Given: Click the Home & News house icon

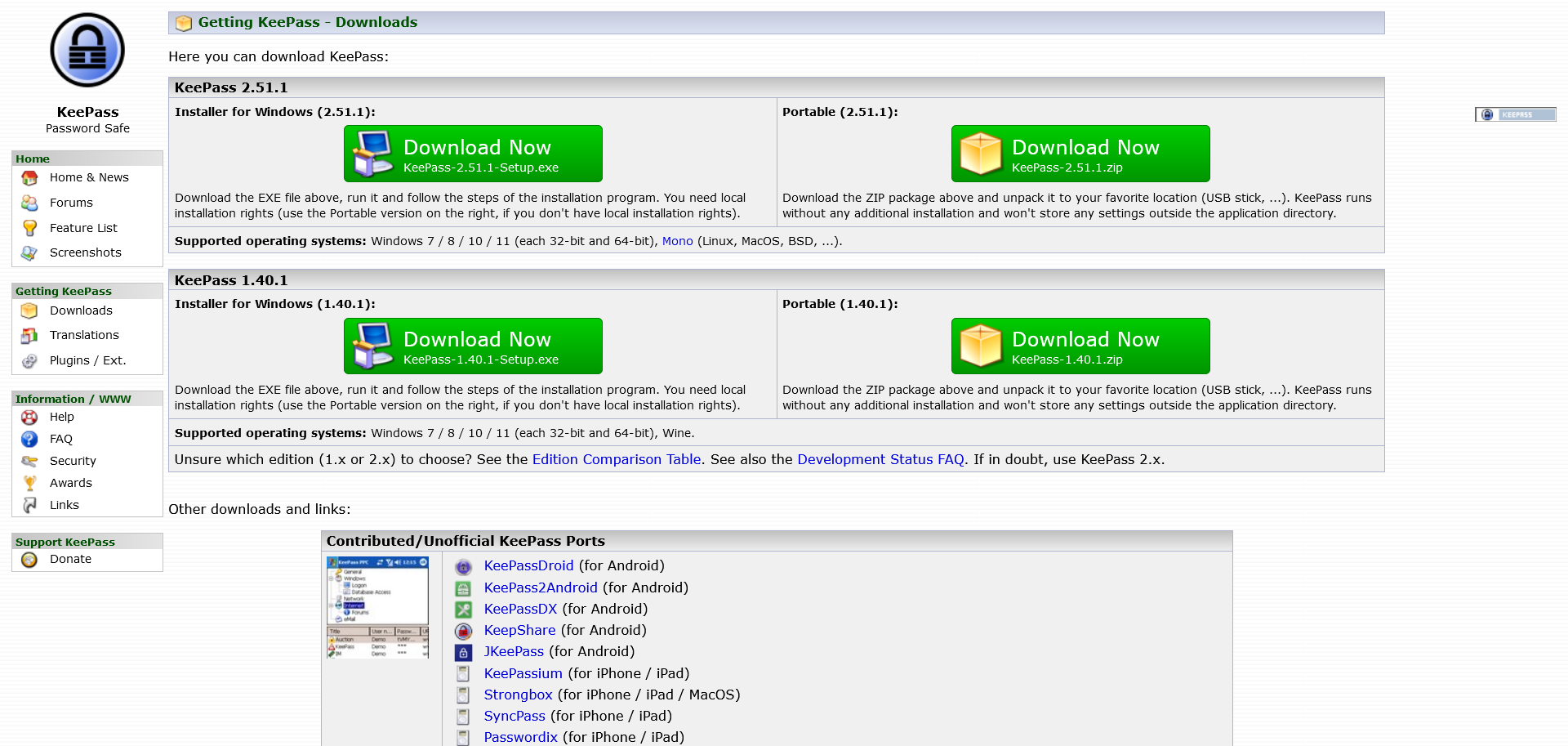Looking at the screenshot, I should 29,178.
